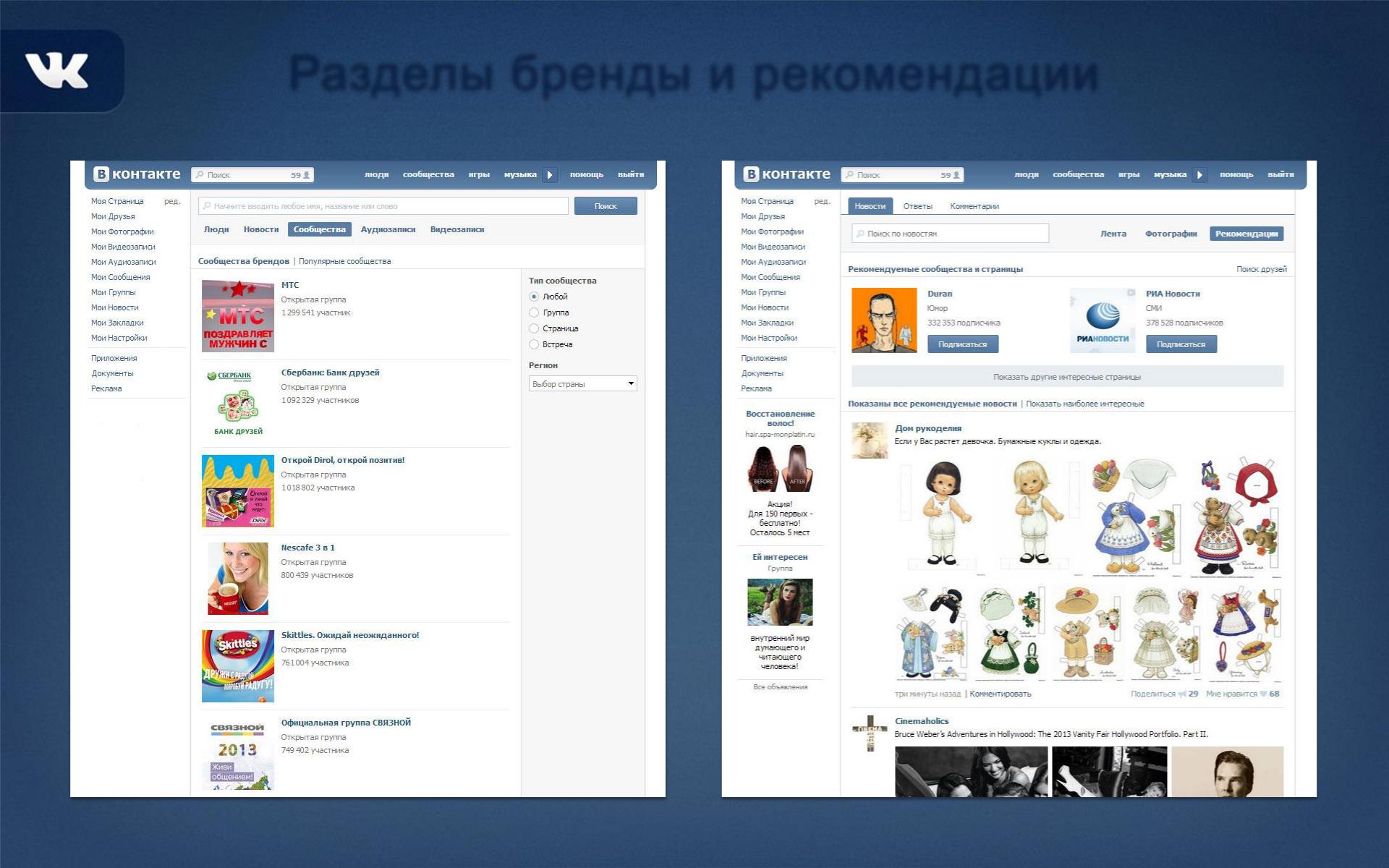This screenshot has width=1389, height=868.
Task: Click the VKontakte logo in left window
Action: point(137,174)
